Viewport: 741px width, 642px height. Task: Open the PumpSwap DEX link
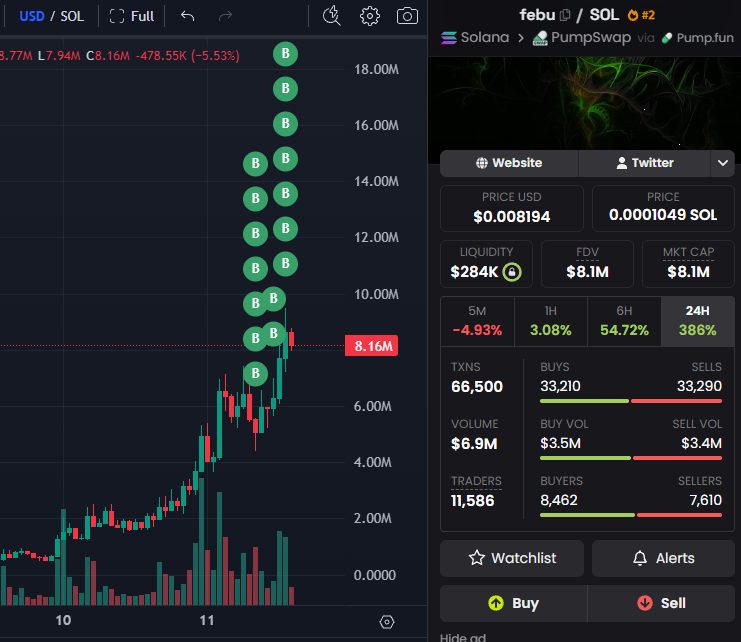[x=582, y=37]
